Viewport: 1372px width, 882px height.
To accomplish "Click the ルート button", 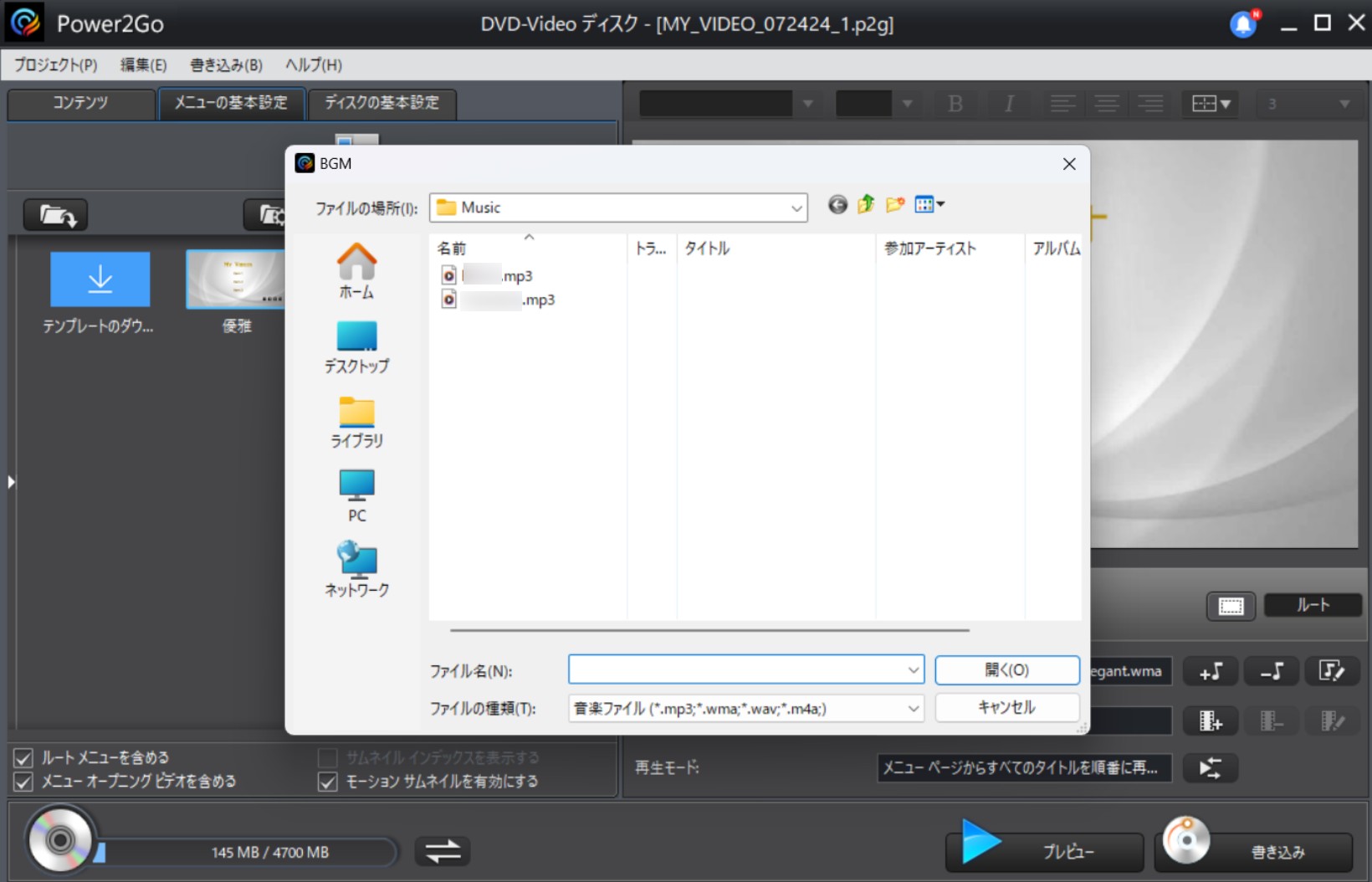I will [1313, 605].
